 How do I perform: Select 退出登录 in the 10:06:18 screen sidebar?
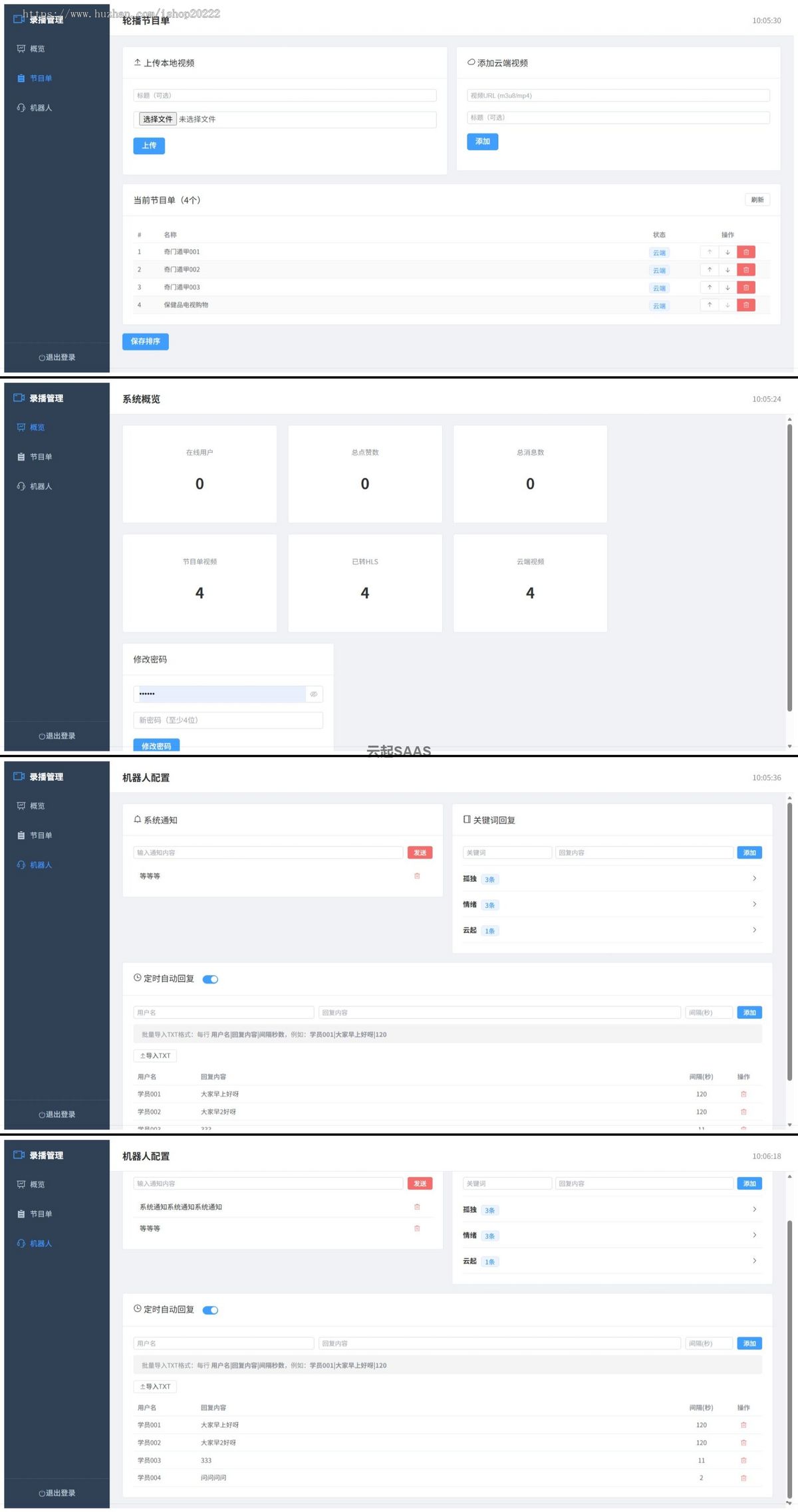coord(57,1493)
